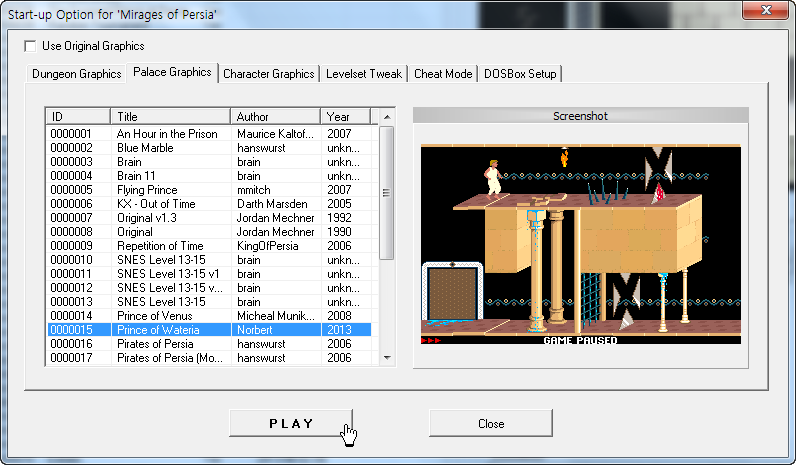Screen dimensions: 796x465
Task: Click the 'Screenshot' panel header
Action: coord(580,116)
